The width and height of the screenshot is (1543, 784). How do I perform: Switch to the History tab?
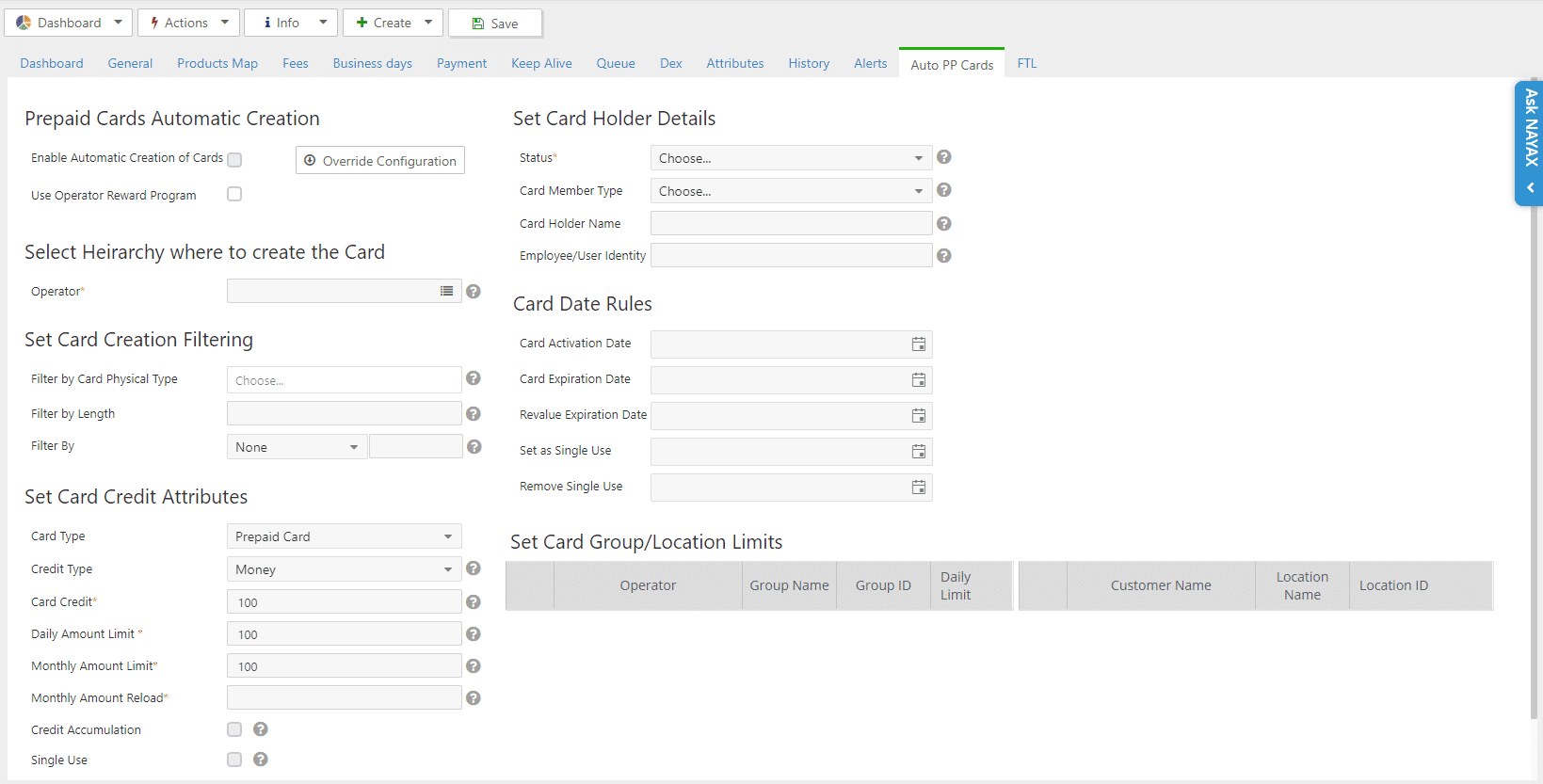pyautogui.click(x=809, y=63)
